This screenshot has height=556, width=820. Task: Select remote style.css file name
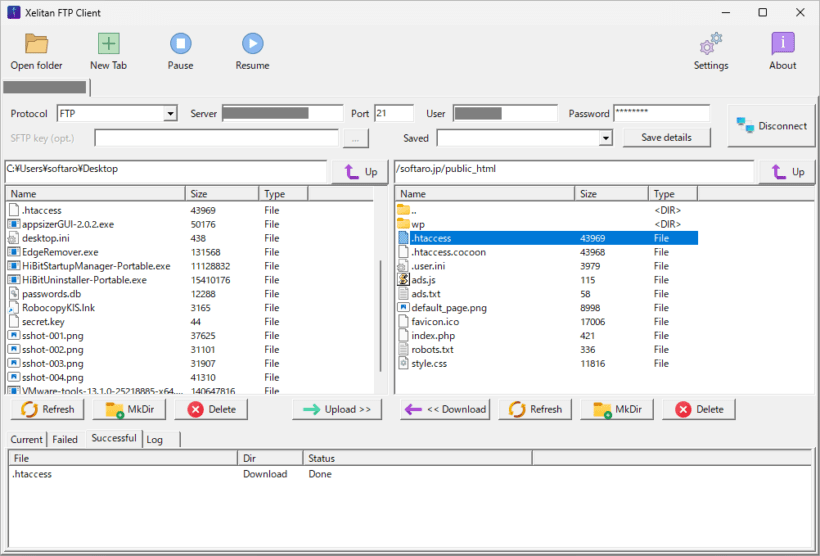point(429,364)
